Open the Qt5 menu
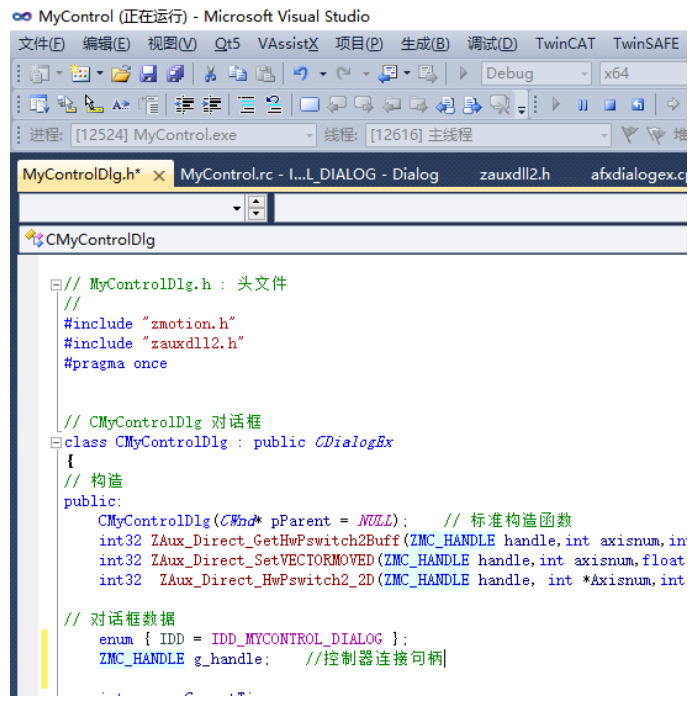 pos(228,44)
